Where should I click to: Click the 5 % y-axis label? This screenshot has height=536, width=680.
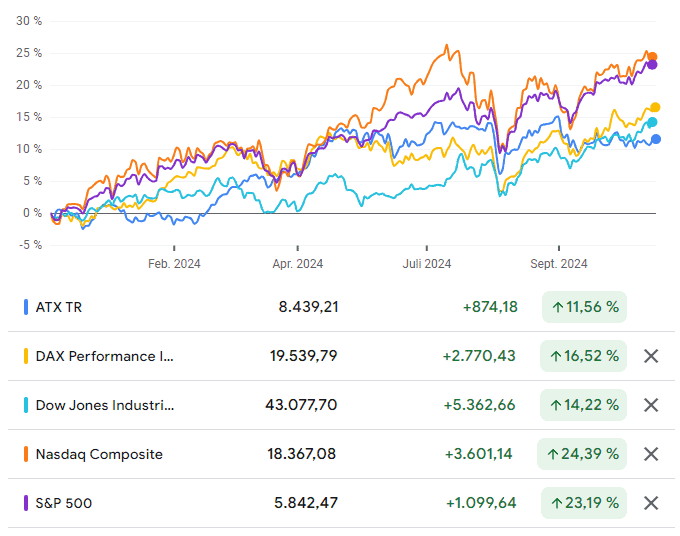point(33,181)
